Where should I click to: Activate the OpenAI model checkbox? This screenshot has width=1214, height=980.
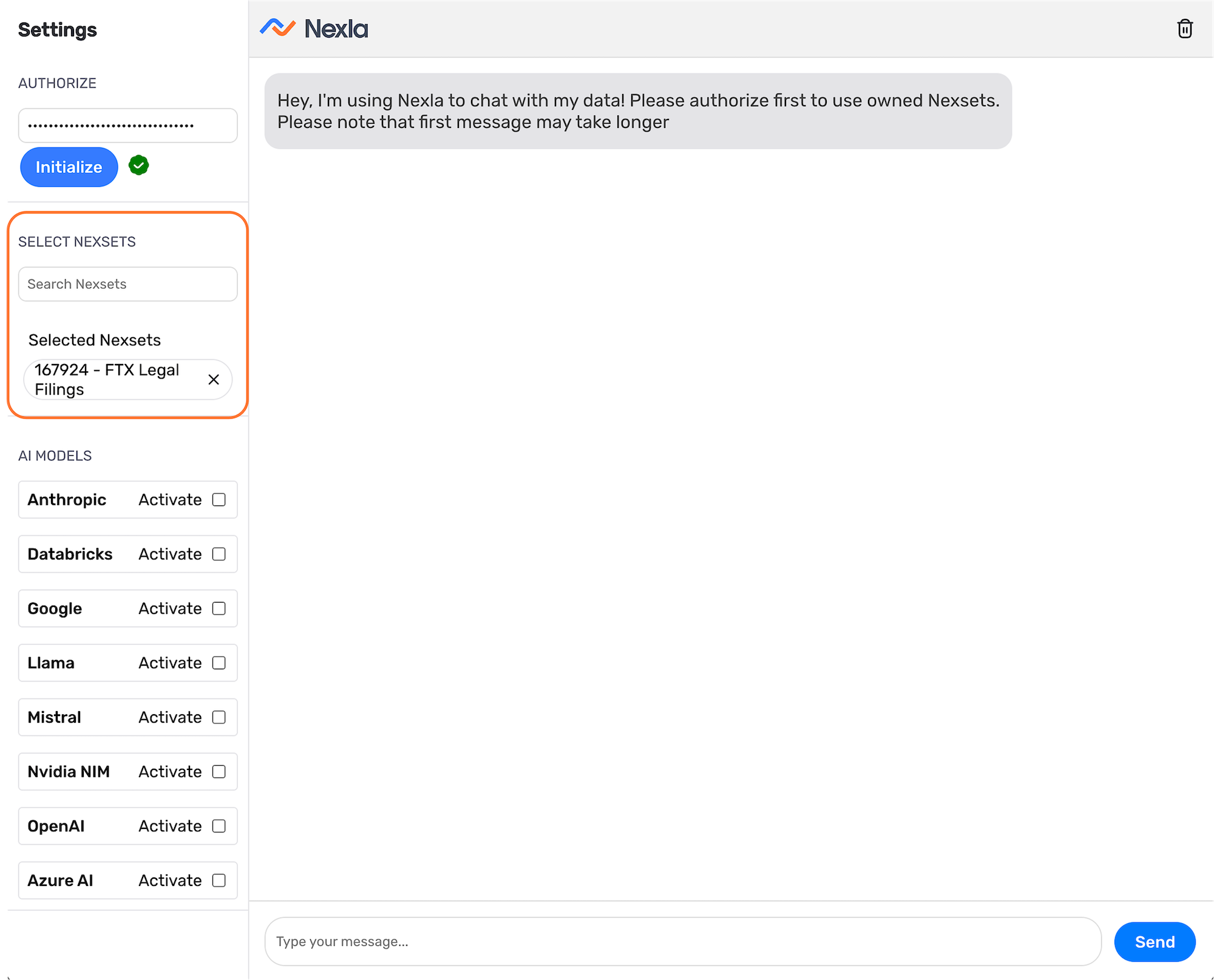coord(219,826)
